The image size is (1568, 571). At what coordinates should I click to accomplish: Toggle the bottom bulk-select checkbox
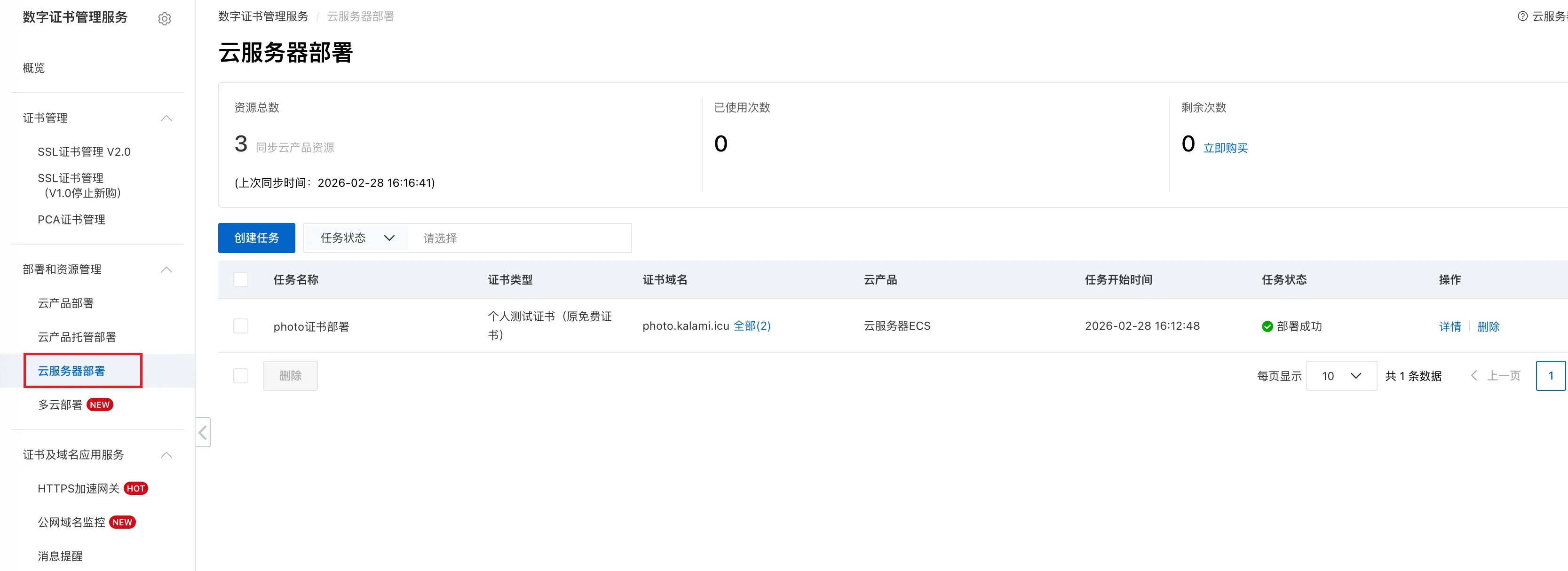pos(241,376)
